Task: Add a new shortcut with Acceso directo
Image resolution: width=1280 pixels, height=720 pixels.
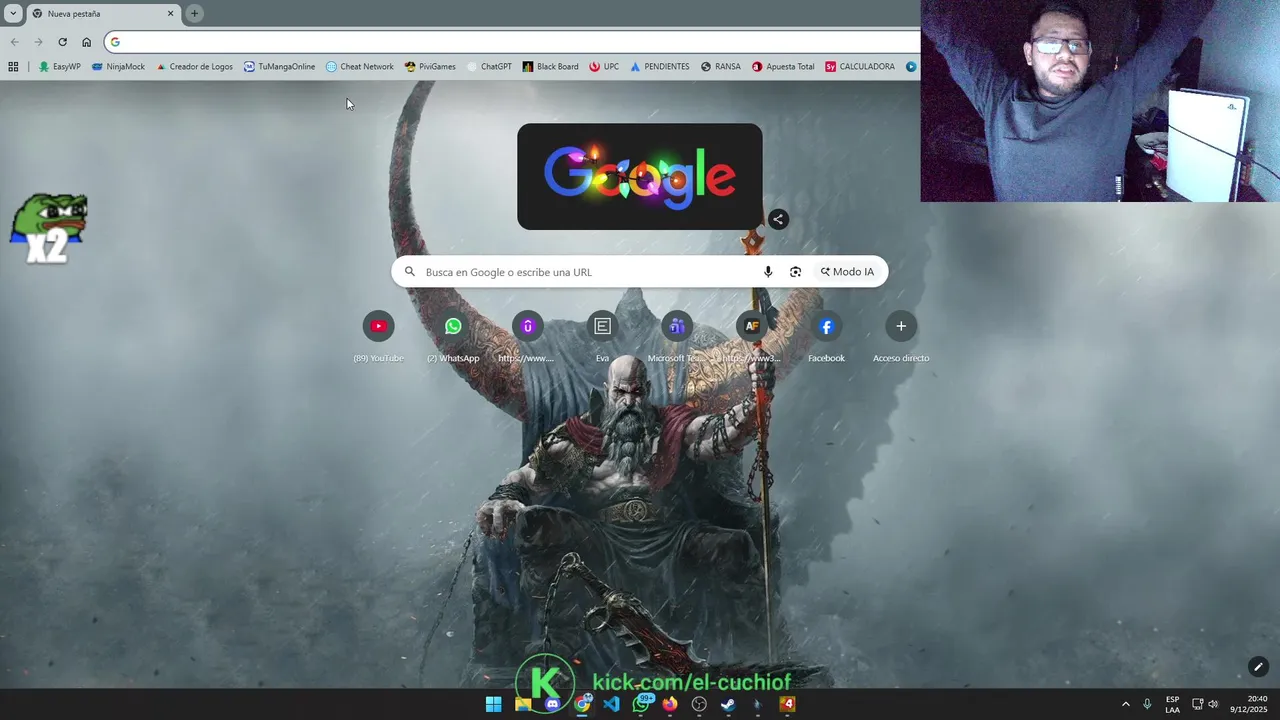Action: pyautogui.click(x=900, y=326)
